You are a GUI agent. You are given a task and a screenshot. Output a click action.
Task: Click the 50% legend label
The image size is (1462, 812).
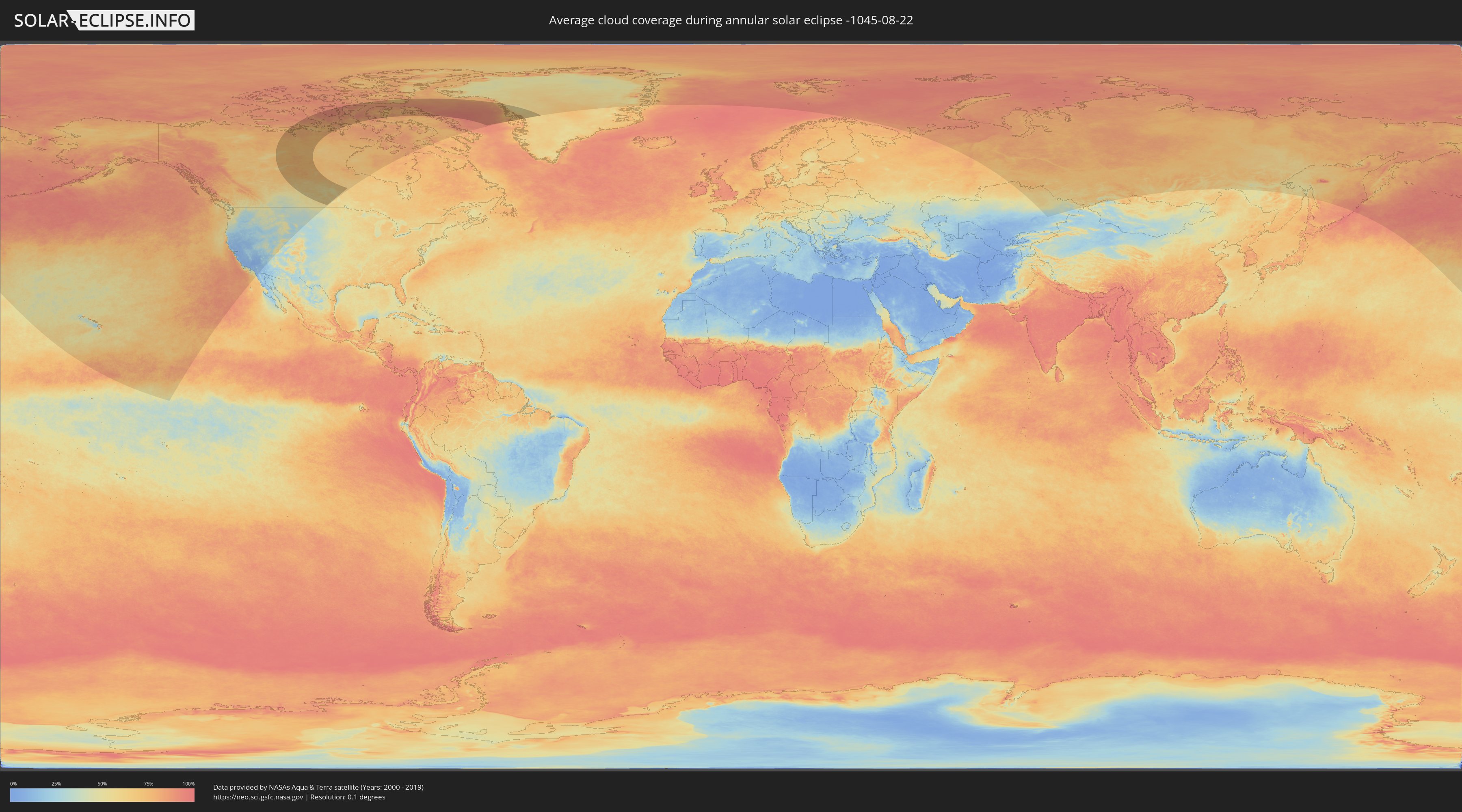click(x=102, y=784)
